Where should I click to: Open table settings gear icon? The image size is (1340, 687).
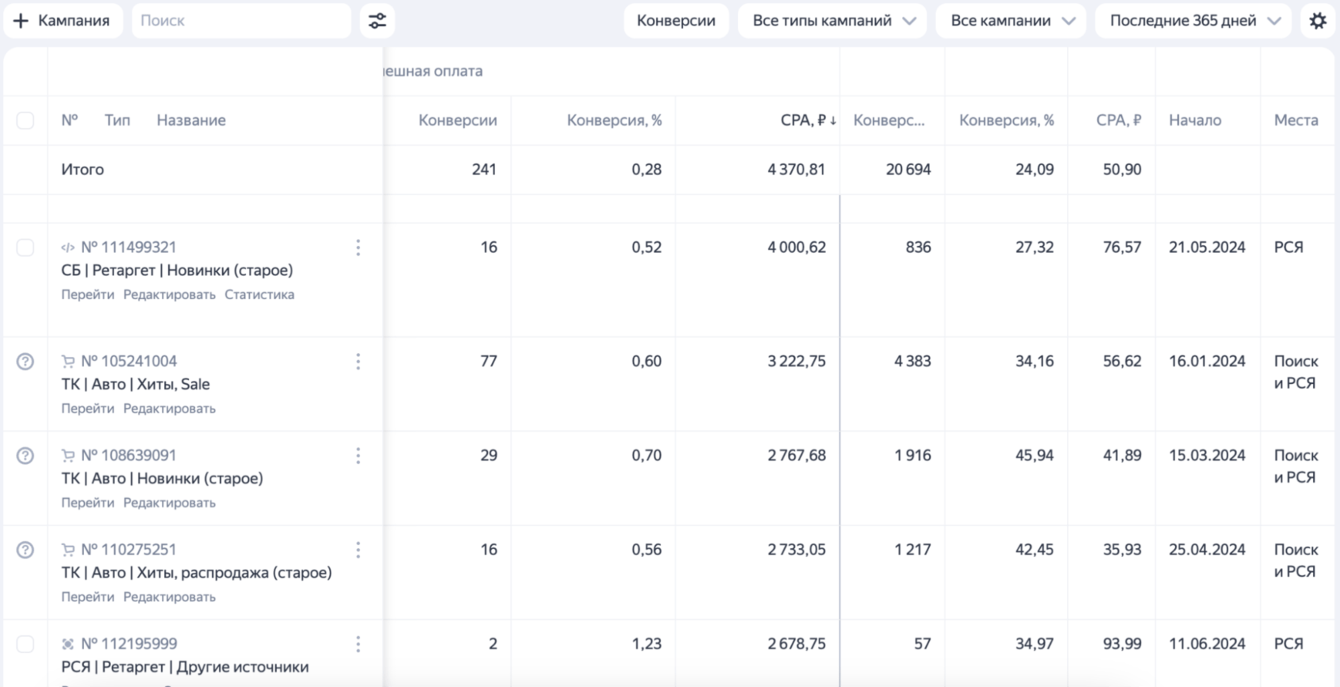pos(1318,21)
